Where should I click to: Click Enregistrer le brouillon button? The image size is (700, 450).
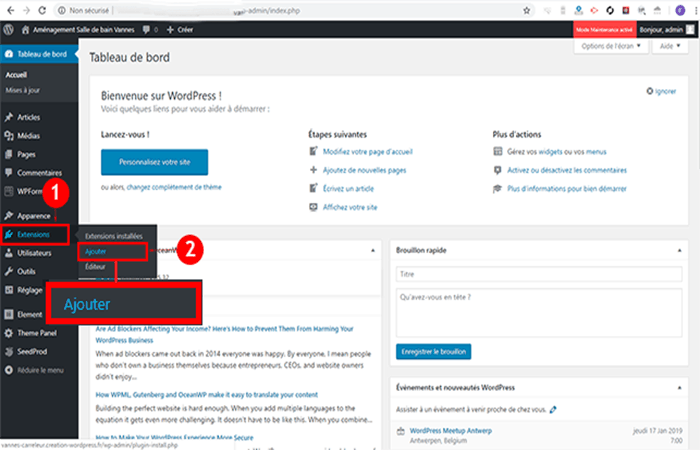(433, 352)
